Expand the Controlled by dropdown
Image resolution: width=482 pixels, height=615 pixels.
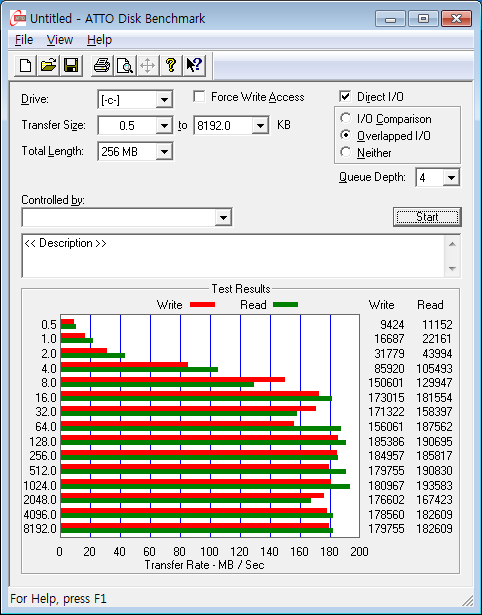point(223,217)
